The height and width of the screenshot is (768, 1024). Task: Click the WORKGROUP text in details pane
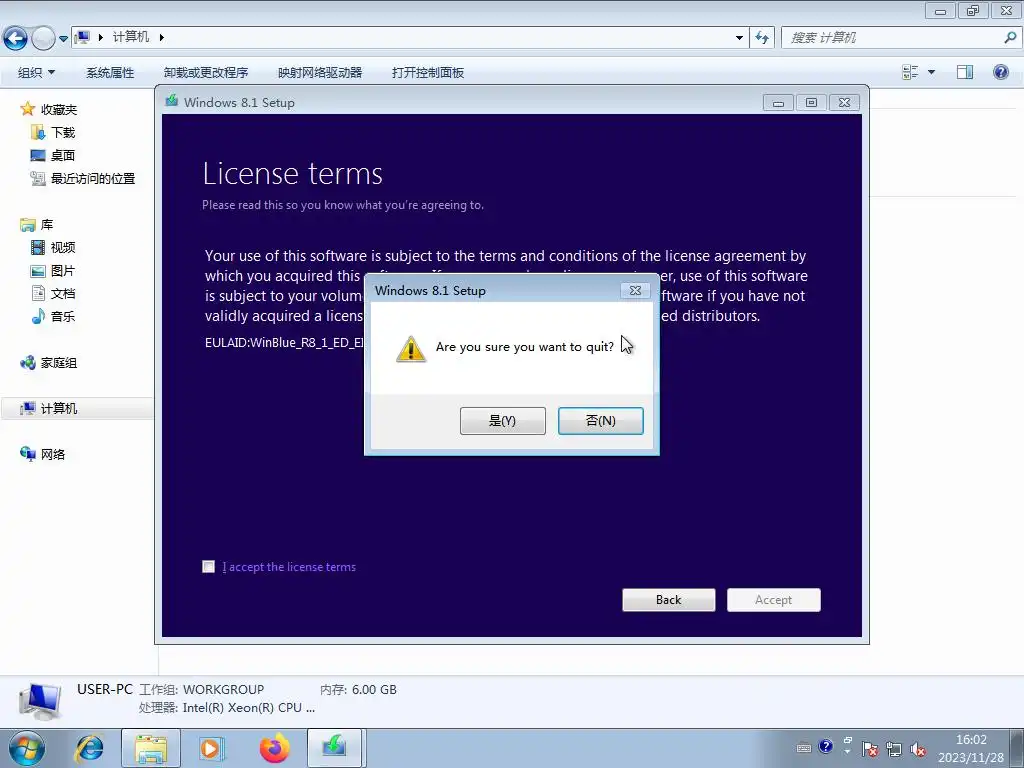coord(223,690)
